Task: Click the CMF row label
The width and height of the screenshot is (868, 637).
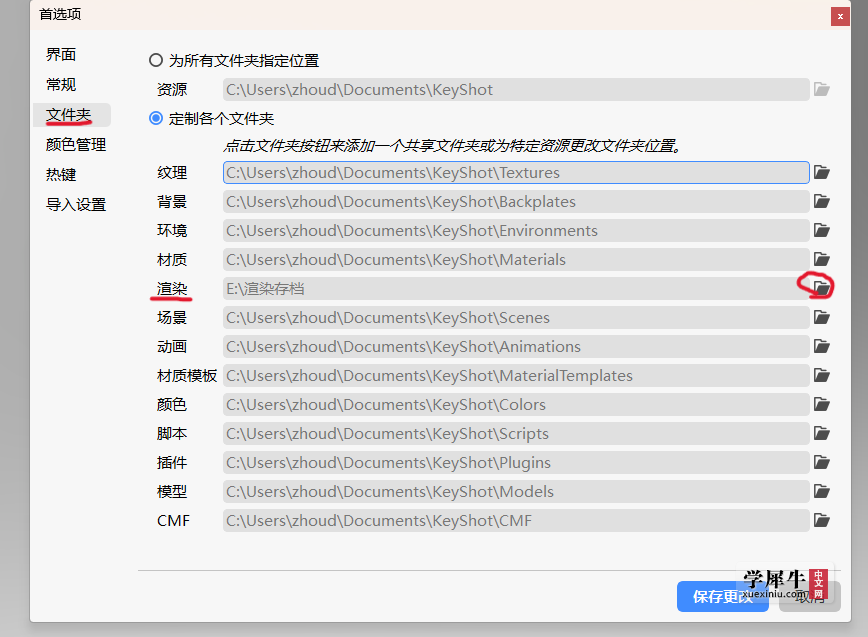Action: [173, 520]
